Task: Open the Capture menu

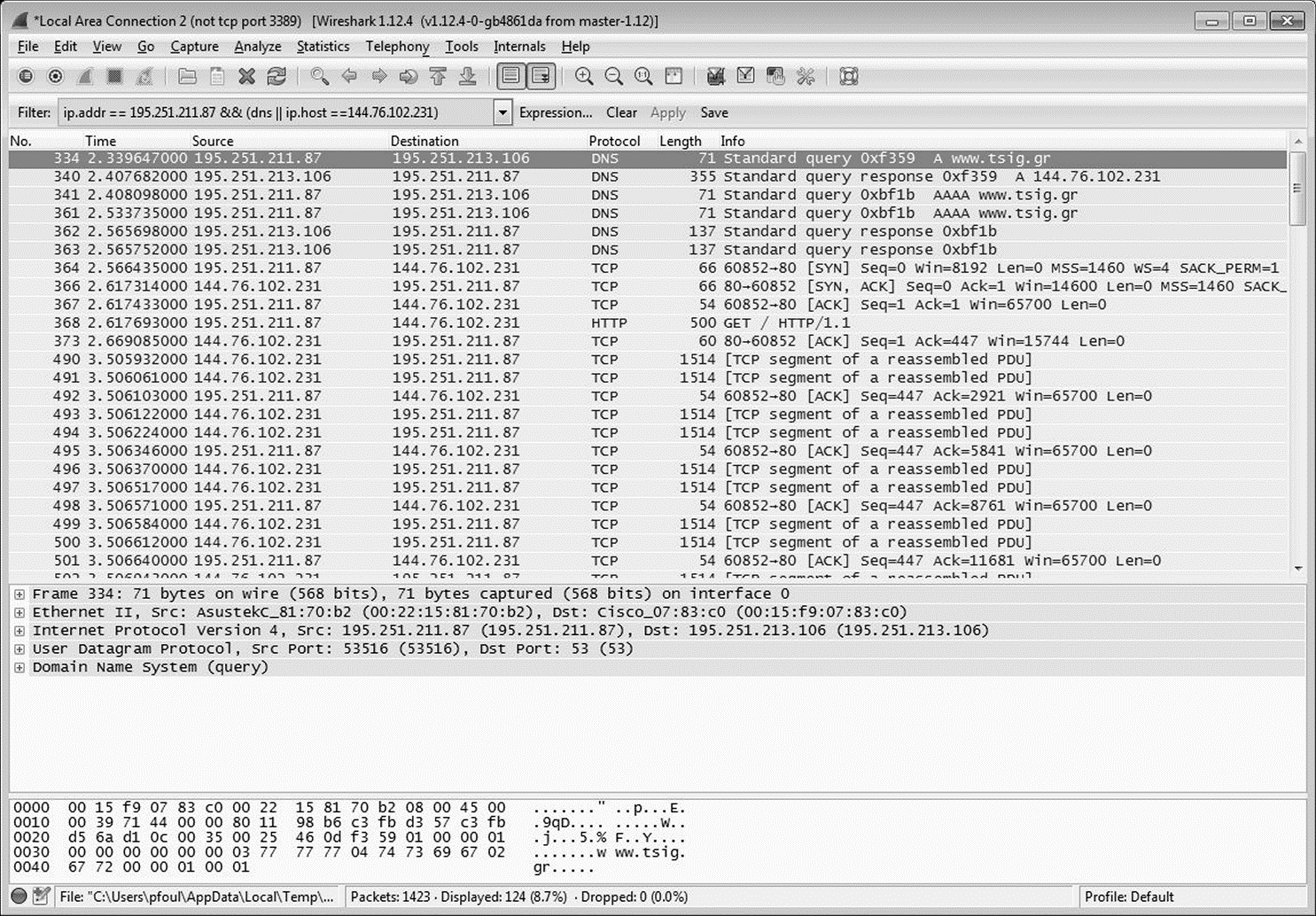Action: (x=194, y=46)
